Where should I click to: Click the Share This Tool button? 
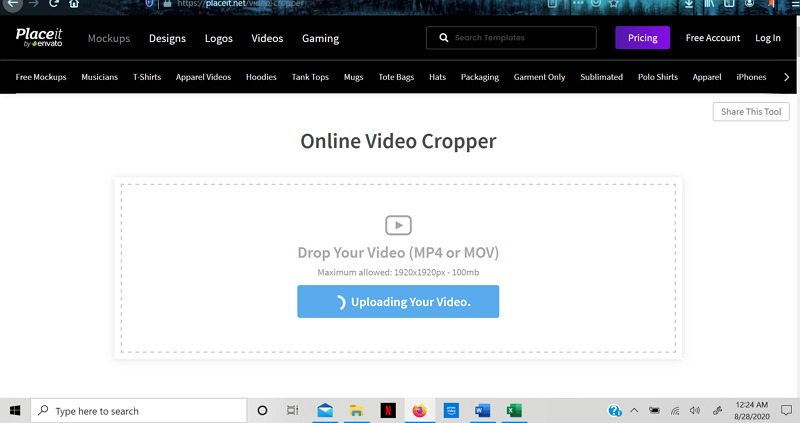pyautogui.click(x=751, y=112)
